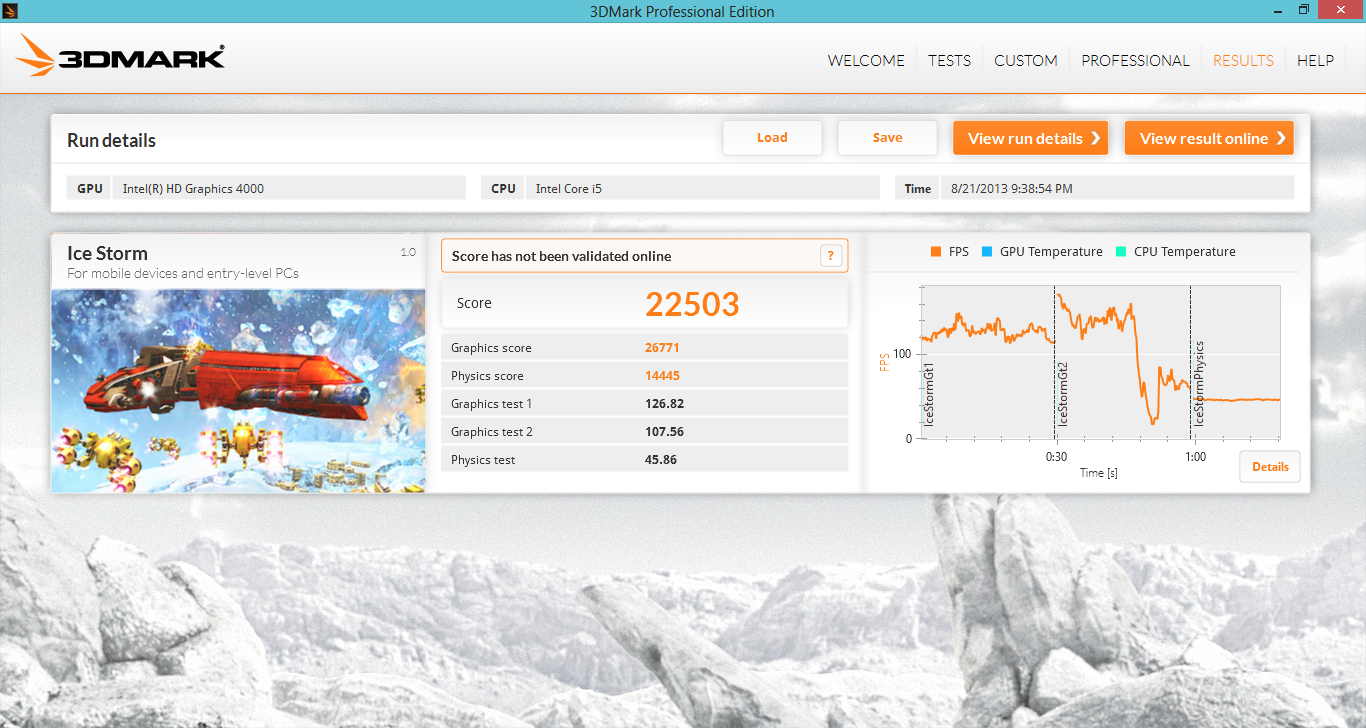Select the RESULTS tab
The width and height of the screenshot is (1366, 728).
[x=1243, y=60]
